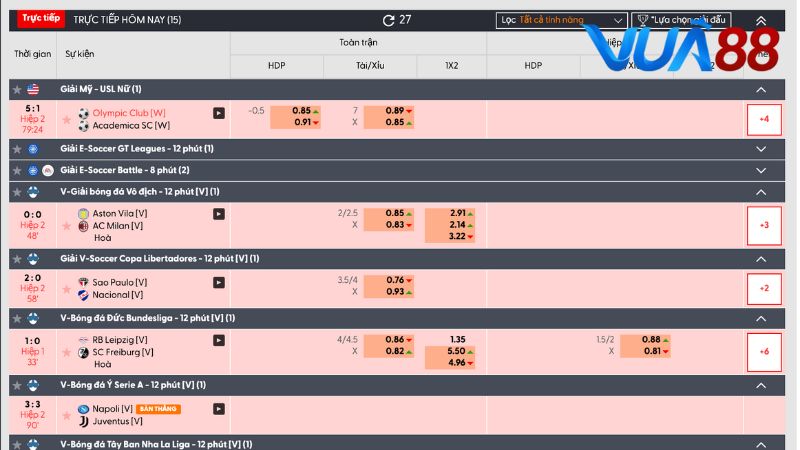Click the play icon for Napoli vs Juventus
800x450 pixels.
tap(219, 409)
